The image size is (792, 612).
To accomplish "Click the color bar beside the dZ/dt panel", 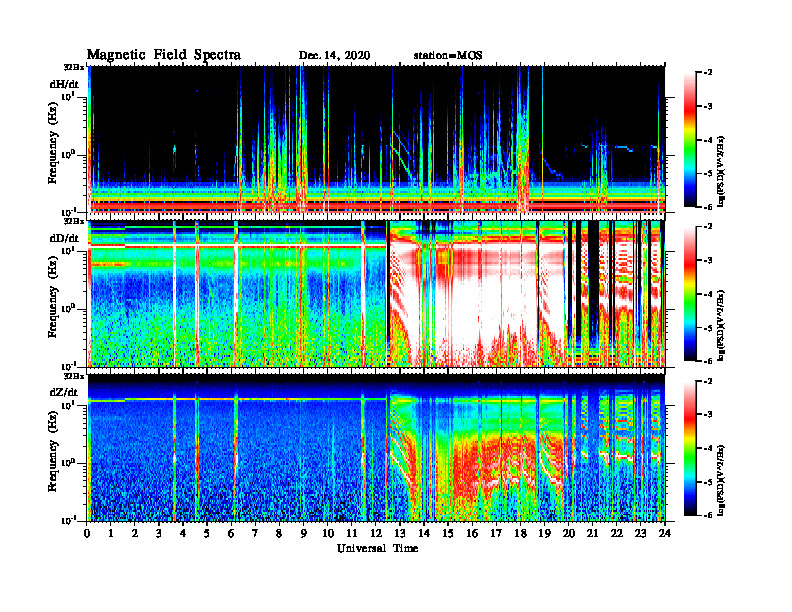I will tap(690, 448).
